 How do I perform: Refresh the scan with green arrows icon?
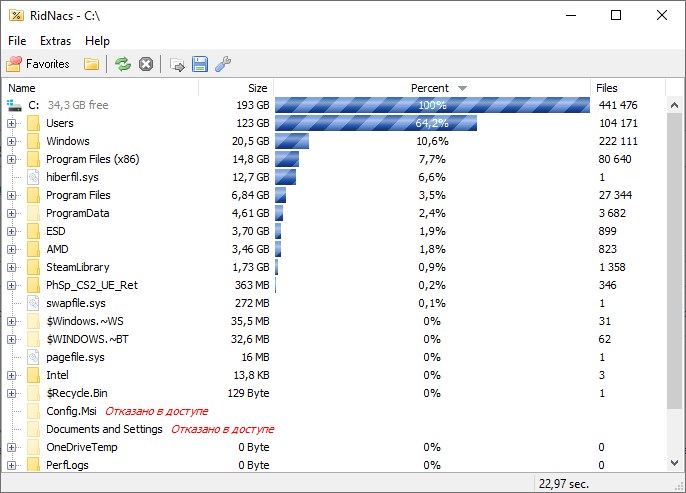point(122,64)
